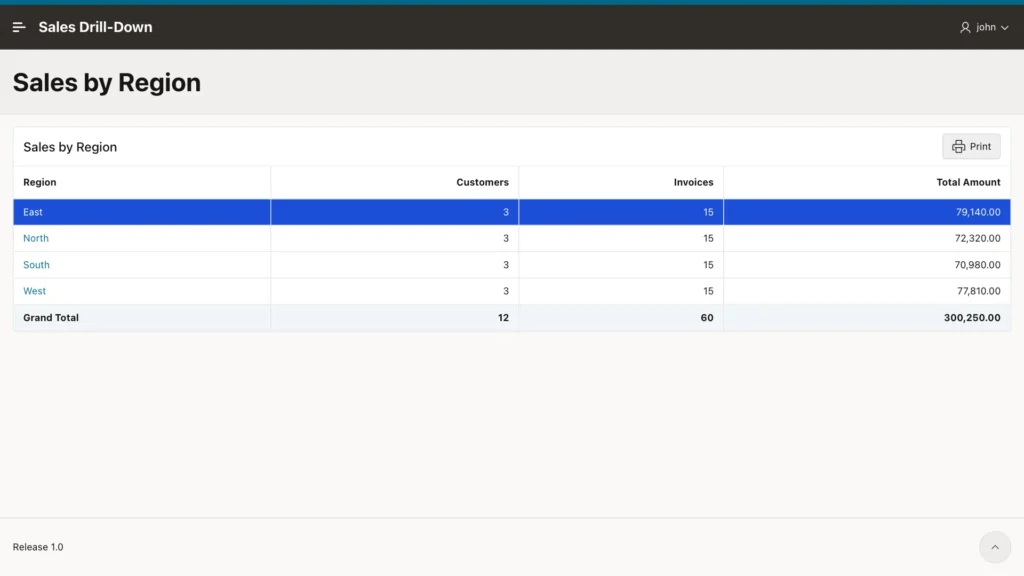Click the user profile icon beside john
The image size is (1024, 576).
tap(965, 27)
